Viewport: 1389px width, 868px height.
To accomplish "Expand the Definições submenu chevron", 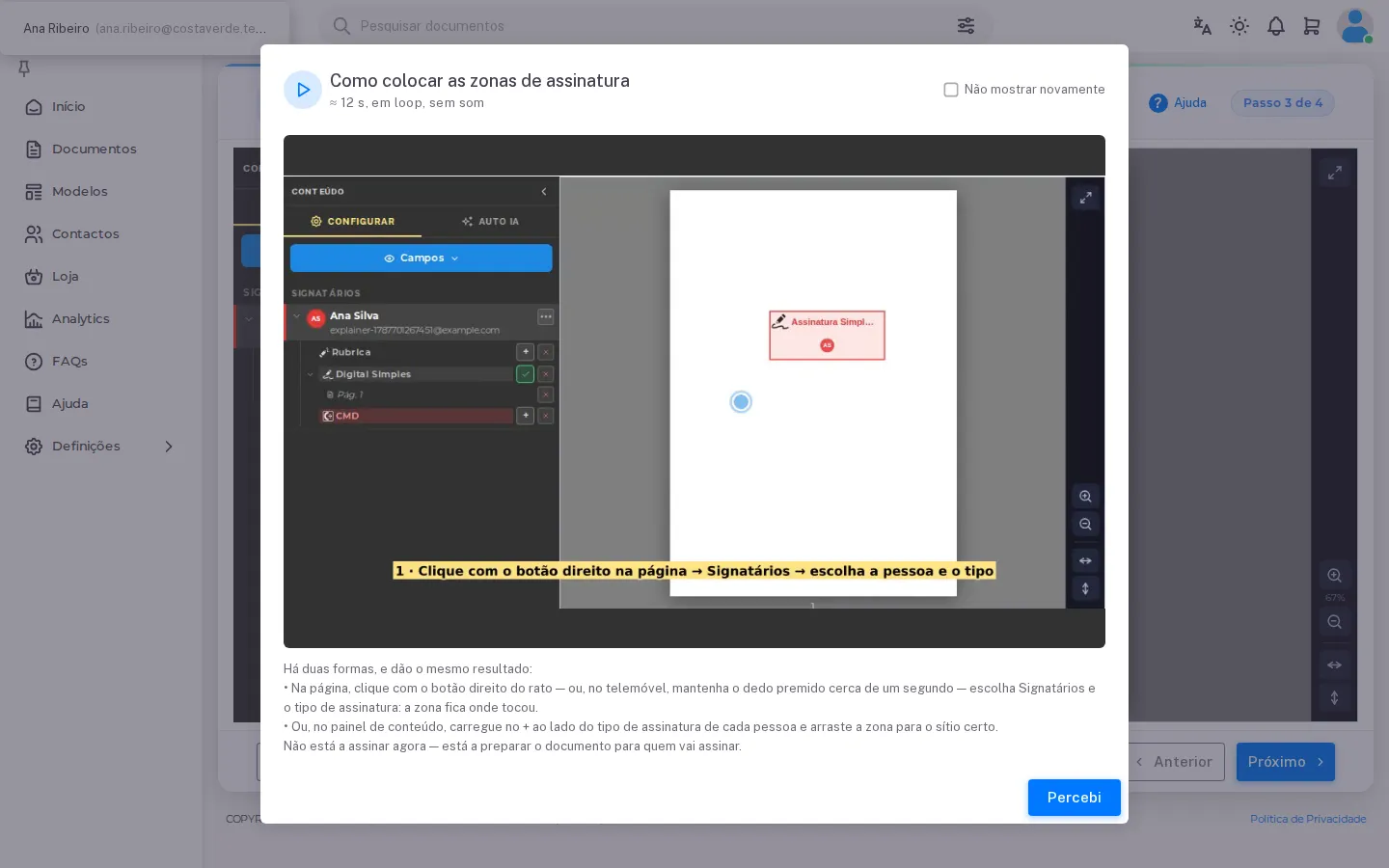I will tap(169, 447).
